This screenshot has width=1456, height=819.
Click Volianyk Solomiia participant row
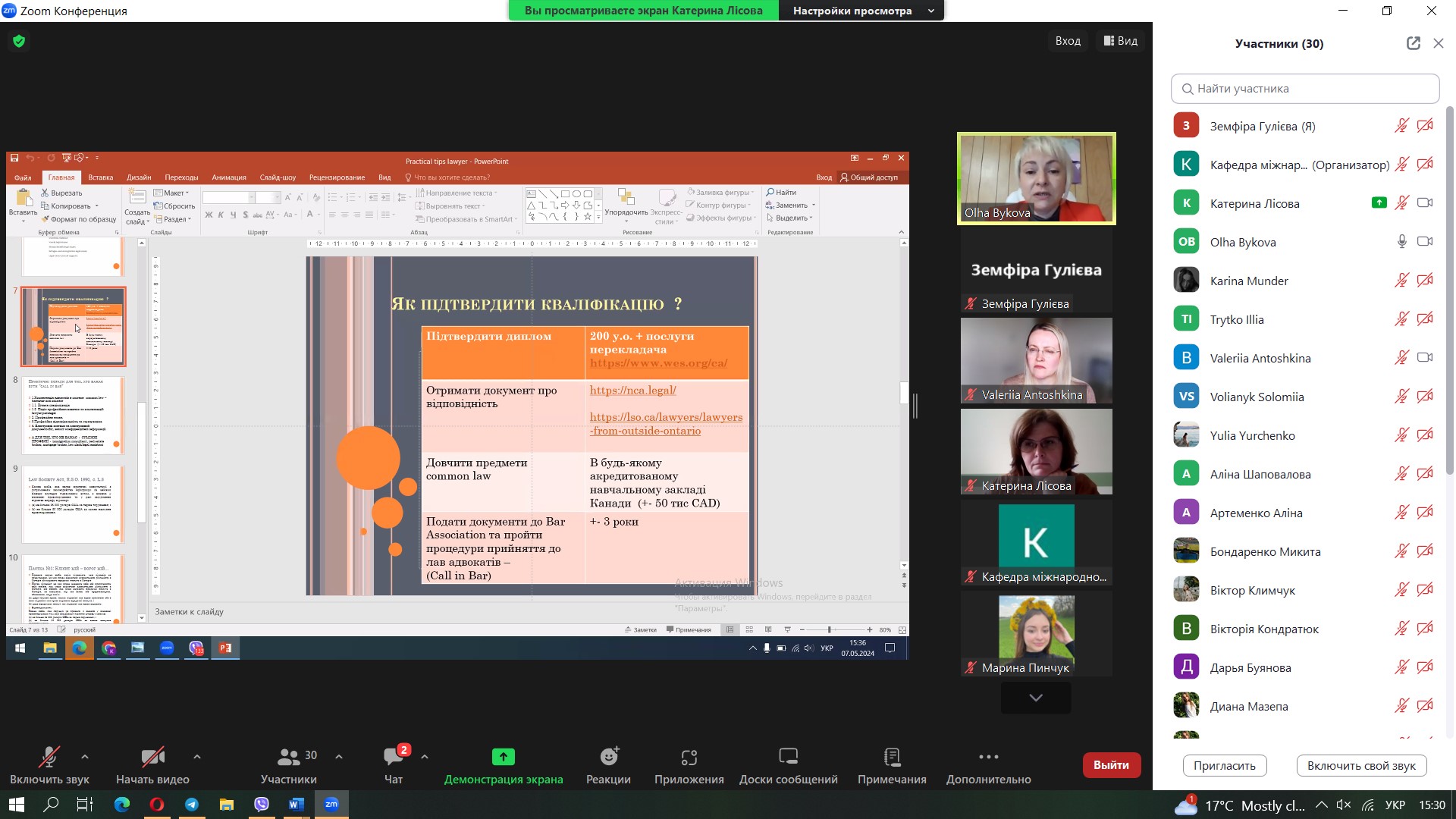tap(1304, 396)
